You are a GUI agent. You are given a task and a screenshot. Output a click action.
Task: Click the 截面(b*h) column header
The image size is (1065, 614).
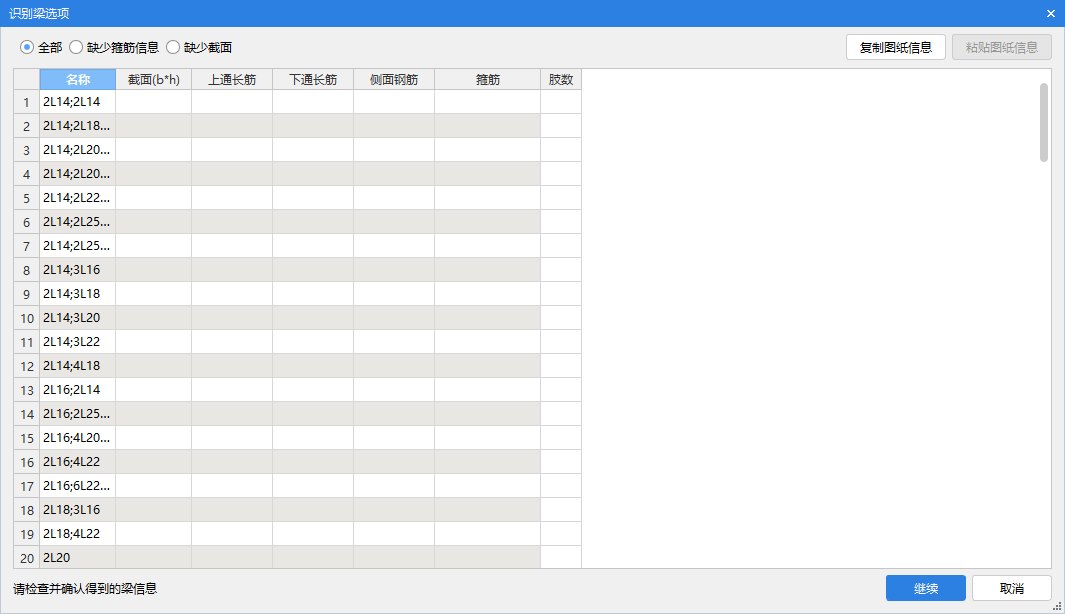(x=154, y=79)
